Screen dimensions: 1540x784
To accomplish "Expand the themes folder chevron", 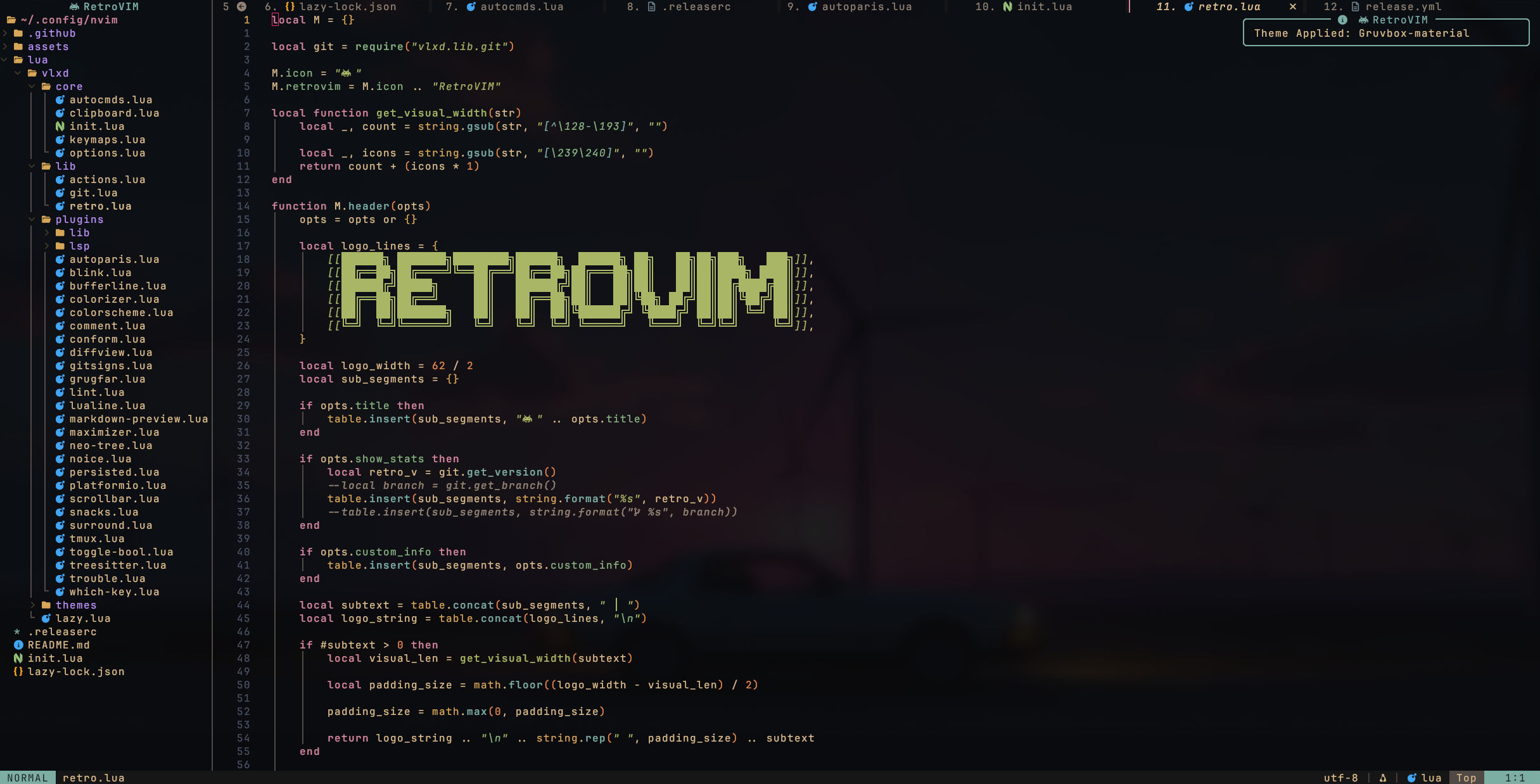I will pyautogui.click(x=33, y=605).
